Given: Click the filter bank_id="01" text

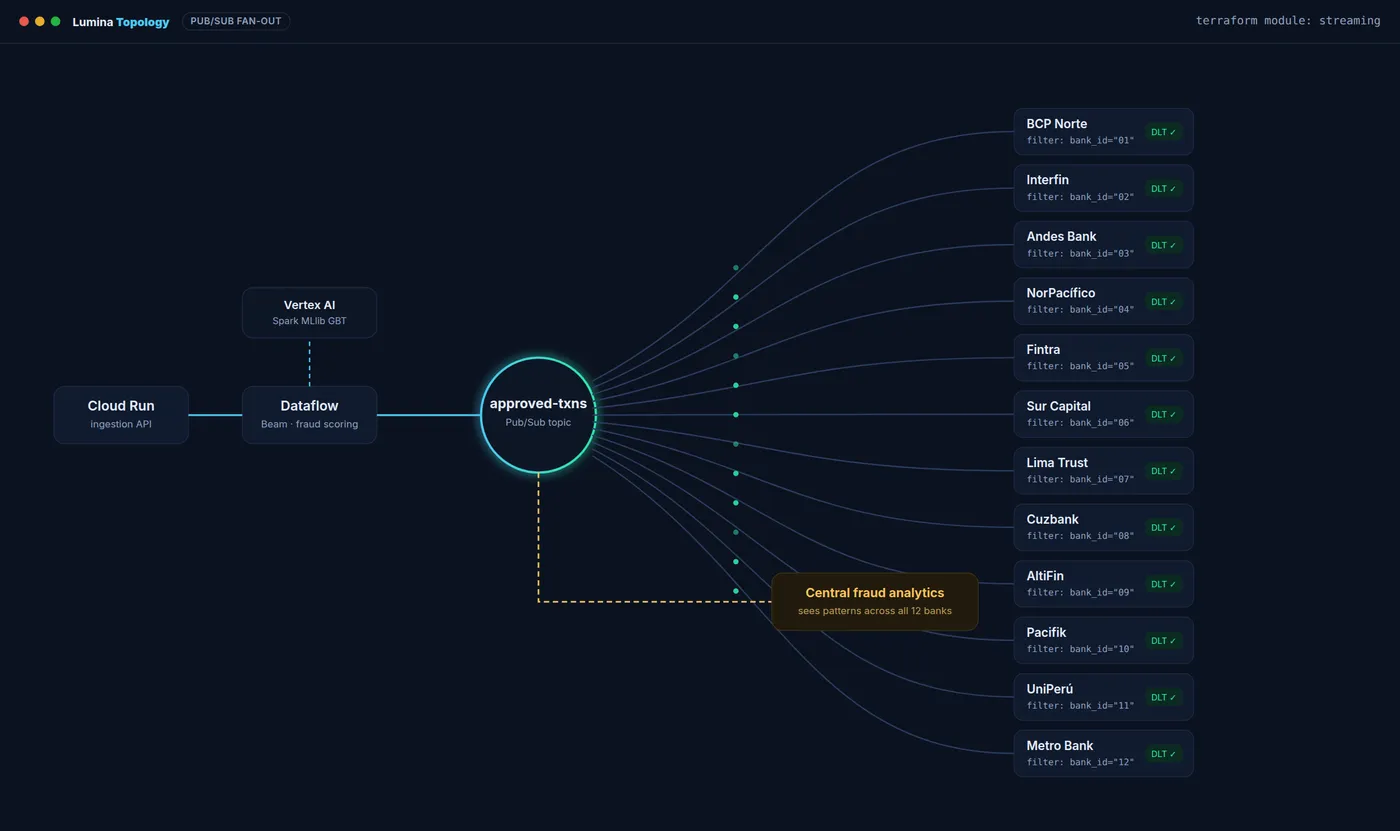Looking at the screenshot, I should click(1080, 140).
